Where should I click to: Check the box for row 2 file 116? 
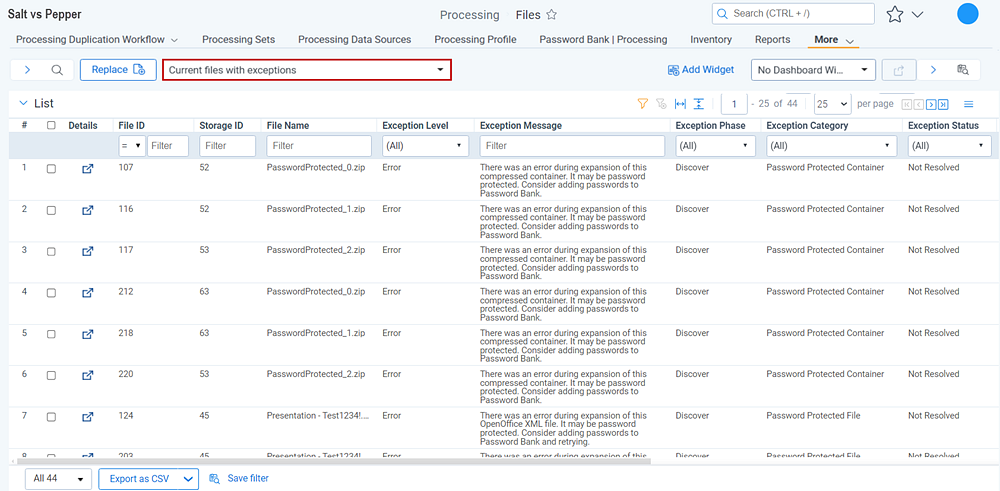51,210
